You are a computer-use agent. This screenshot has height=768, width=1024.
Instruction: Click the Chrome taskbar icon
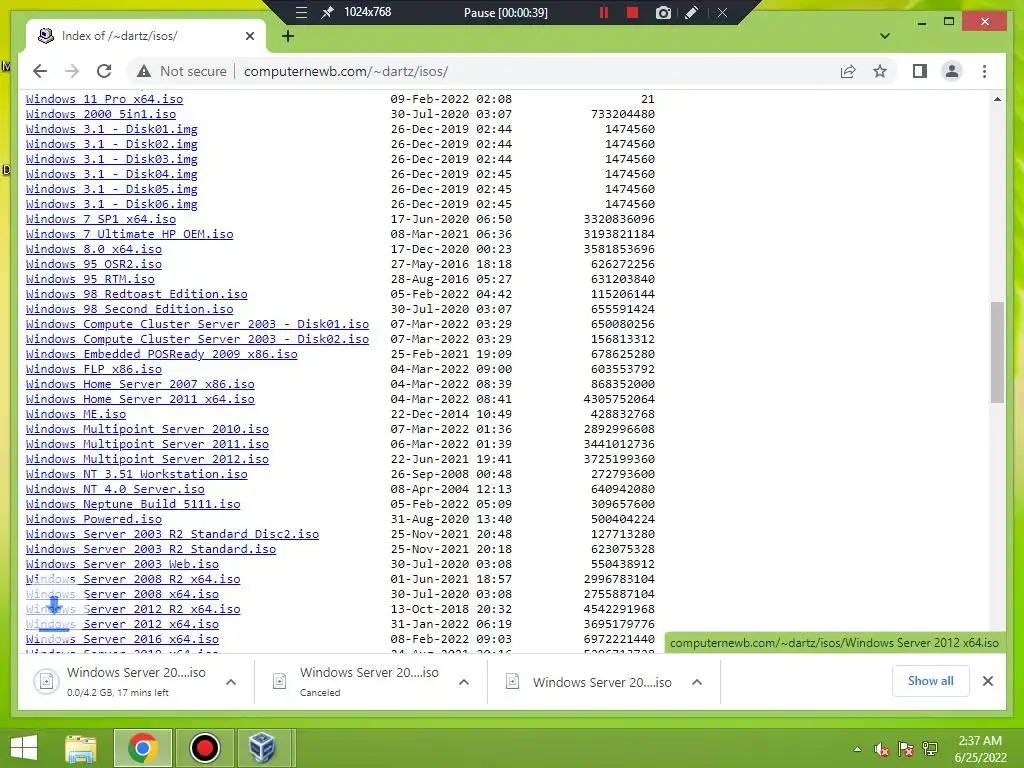142,748
